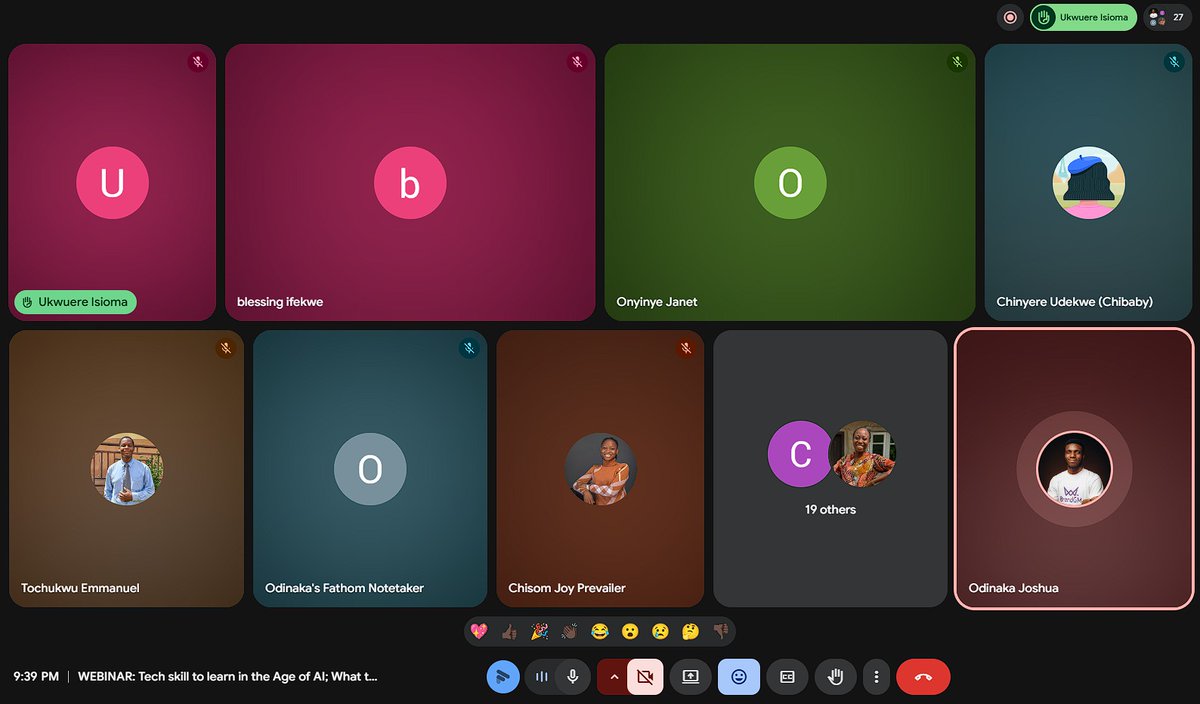Click "Odinaka's Fathom Notetaker" name label
Viewport: 1200px width, 704px height.
(x=344, y=588)
